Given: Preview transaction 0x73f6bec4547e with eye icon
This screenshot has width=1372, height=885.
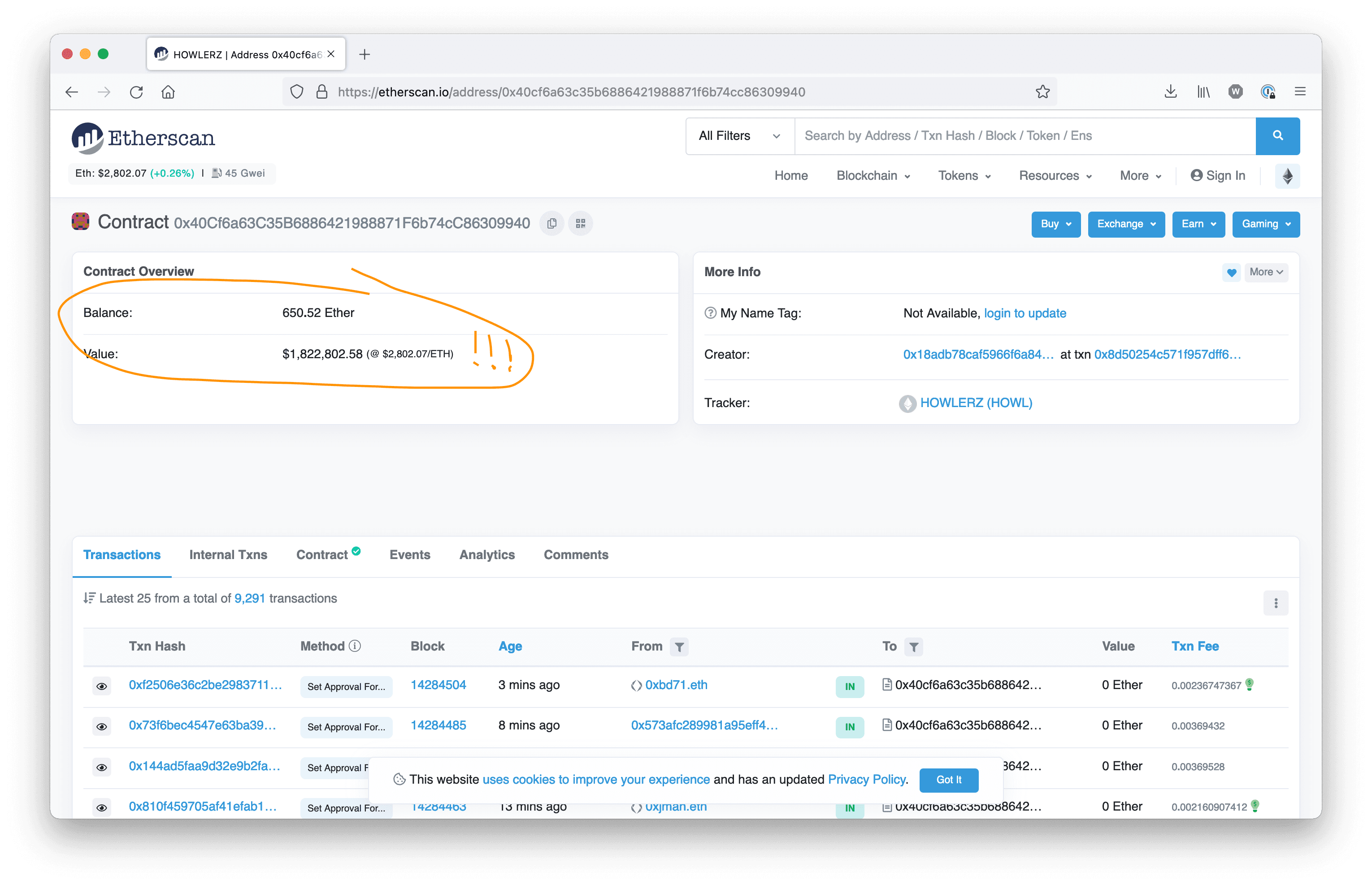Looking at the screenshot, I should pos(102,726).
